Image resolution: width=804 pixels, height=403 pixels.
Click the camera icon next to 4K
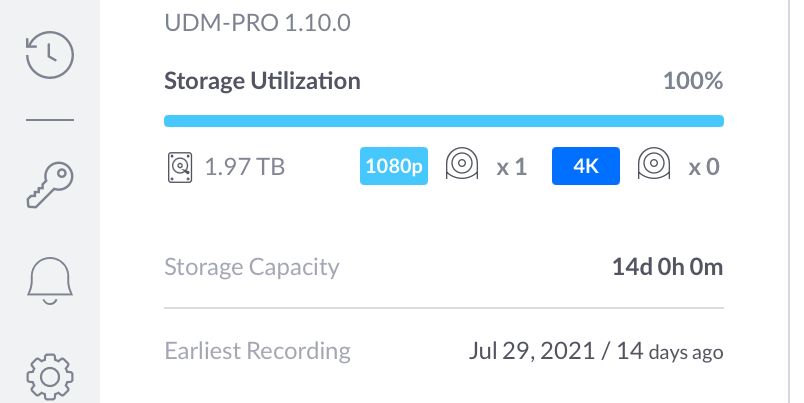point(654,165)
